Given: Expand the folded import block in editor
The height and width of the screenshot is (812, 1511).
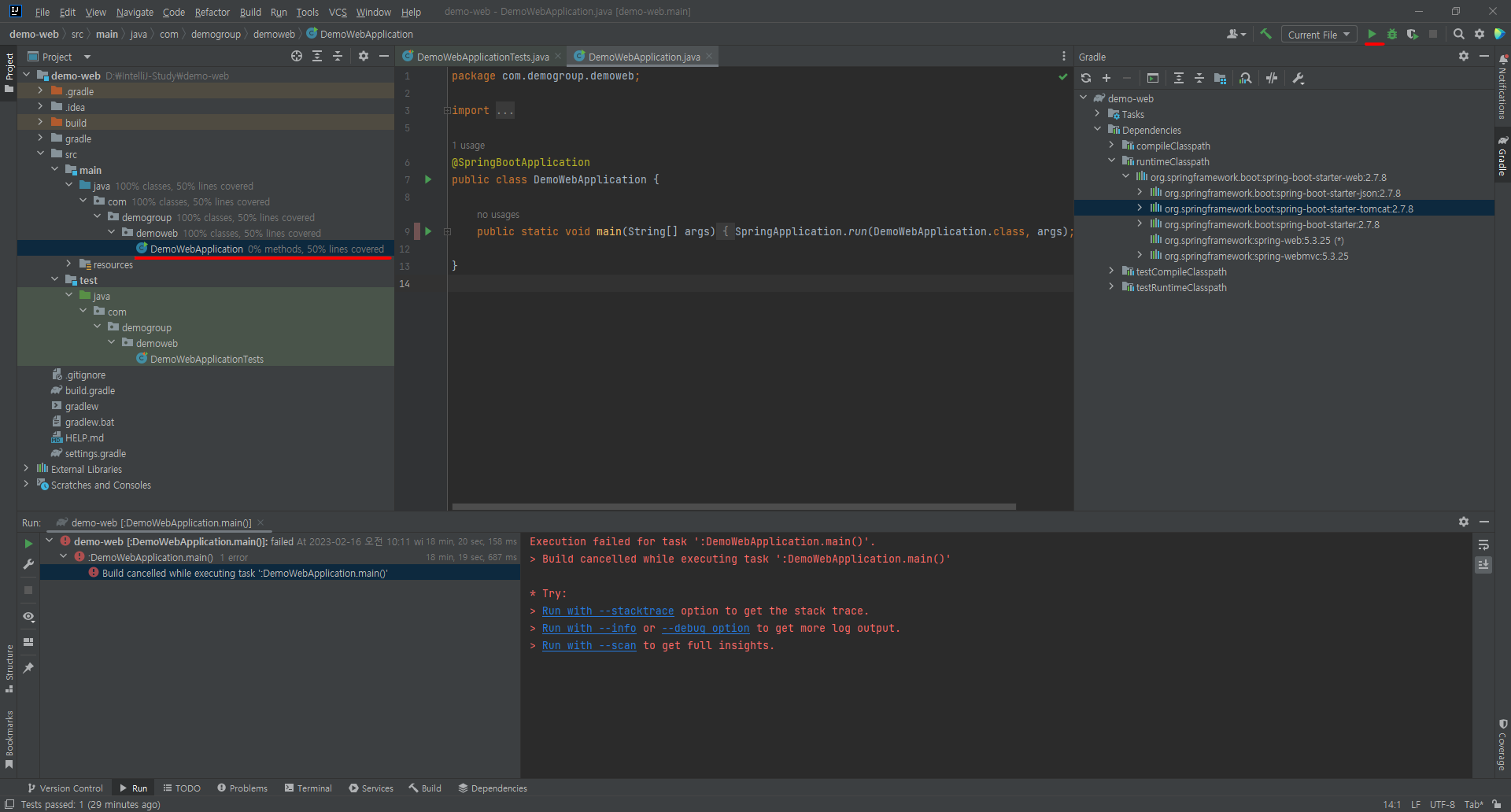Looking at the screenshot, I should [x=447, y=111].
